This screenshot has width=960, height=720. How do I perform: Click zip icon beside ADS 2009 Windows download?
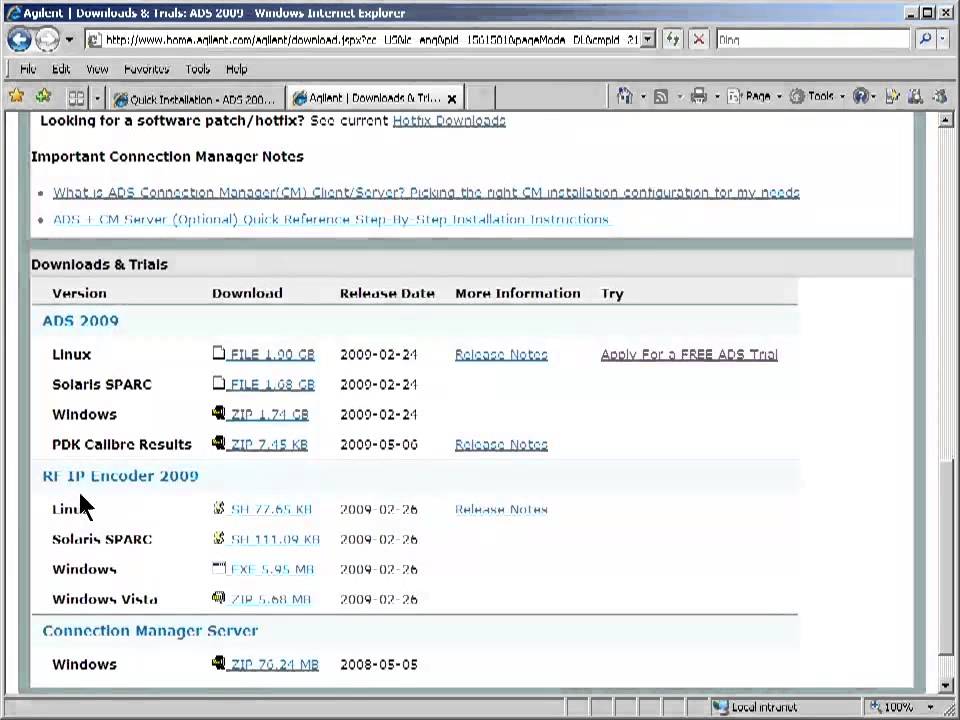[x=219, y=413]
